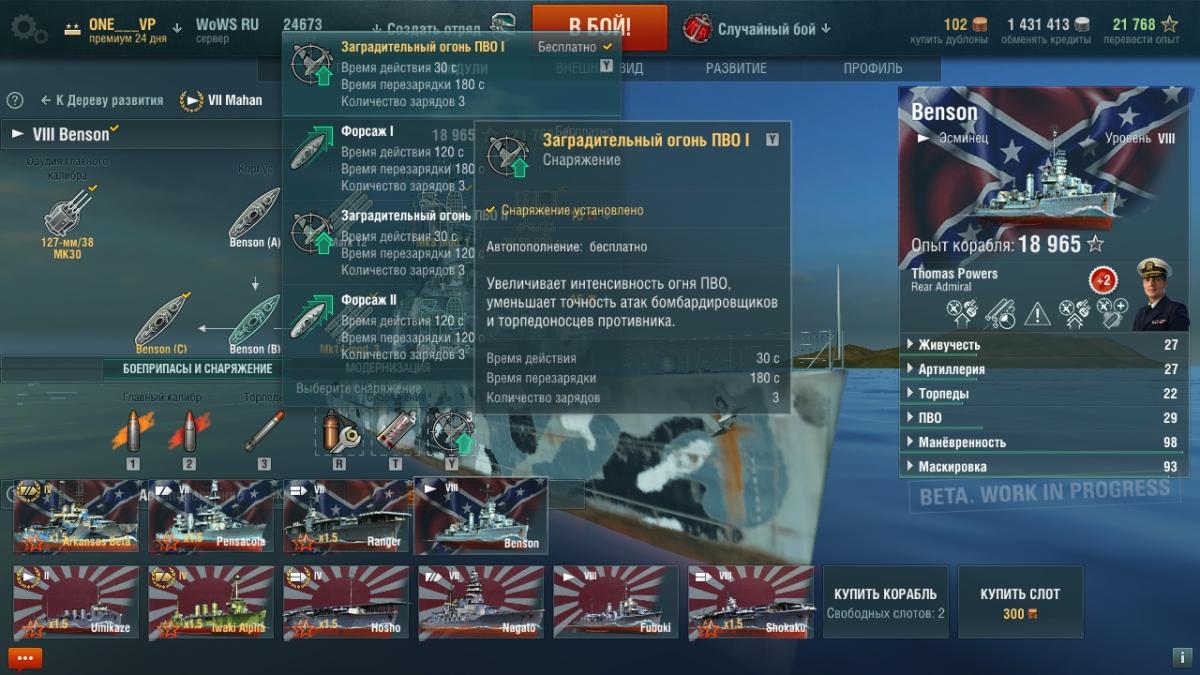
Task: Open the Случайный бой battle type dropdown
Action: 757,28
